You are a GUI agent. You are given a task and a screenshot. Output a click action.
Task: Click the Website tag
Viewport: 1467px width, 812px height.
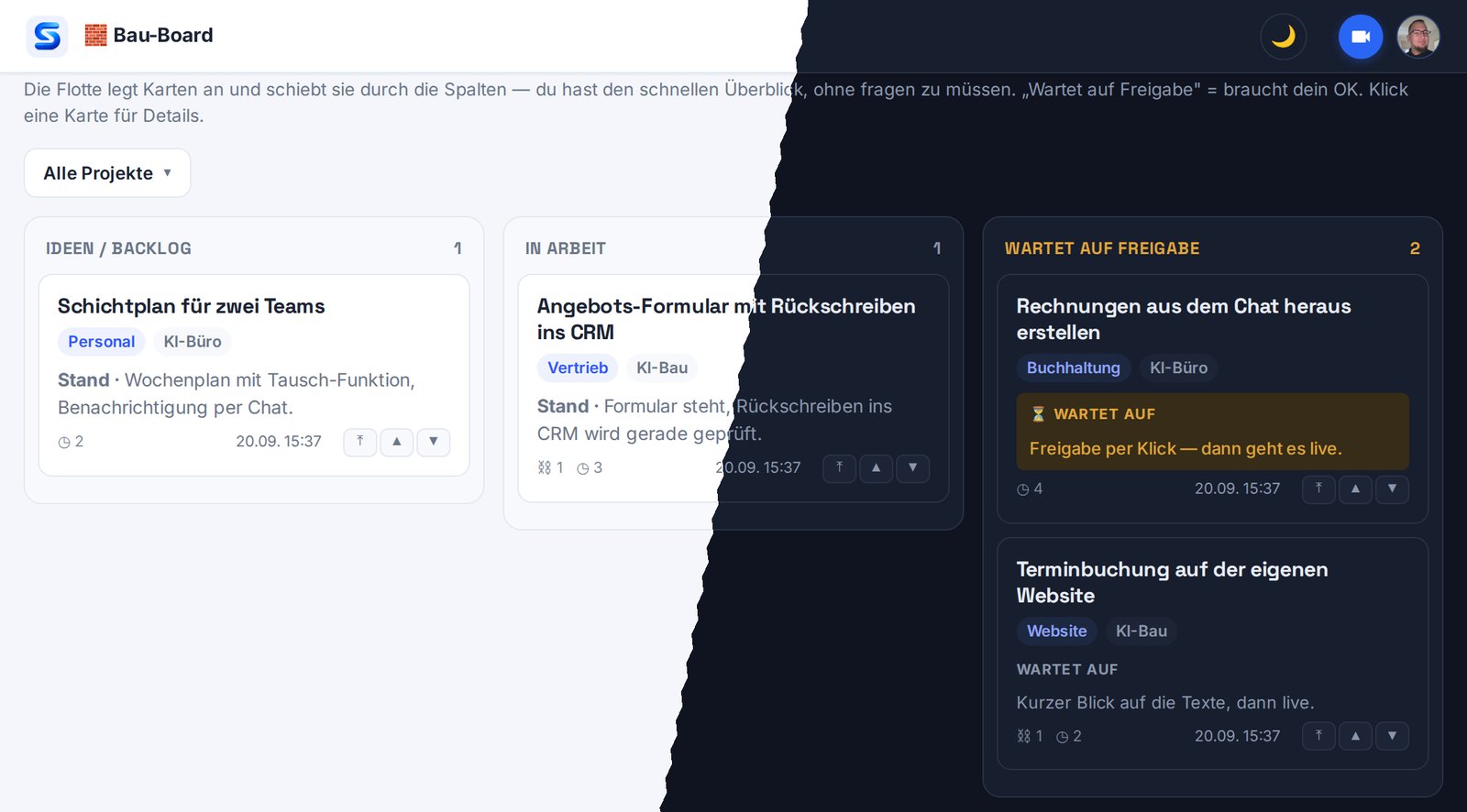(1056, 631)
